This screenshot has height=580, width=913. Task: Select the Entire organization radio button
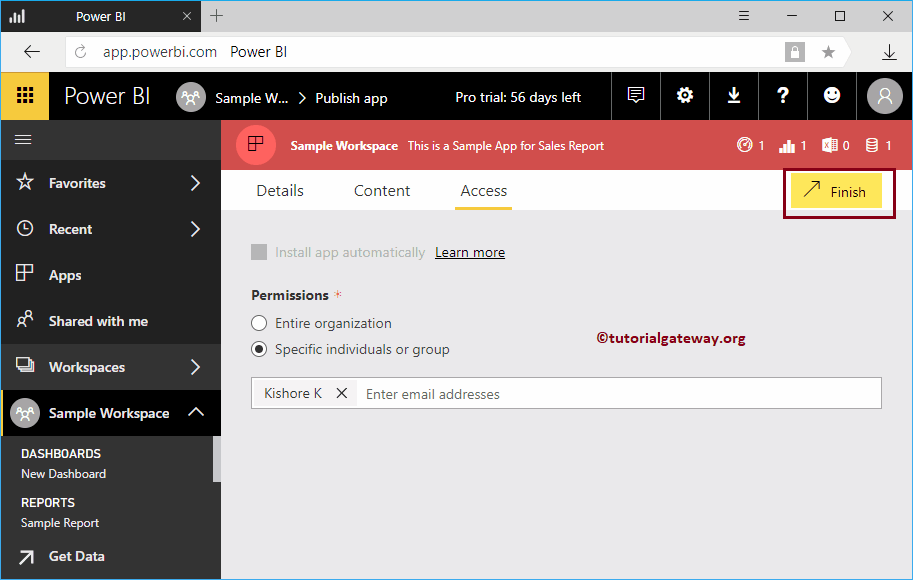pyautogui.click(x=259, y=323)
